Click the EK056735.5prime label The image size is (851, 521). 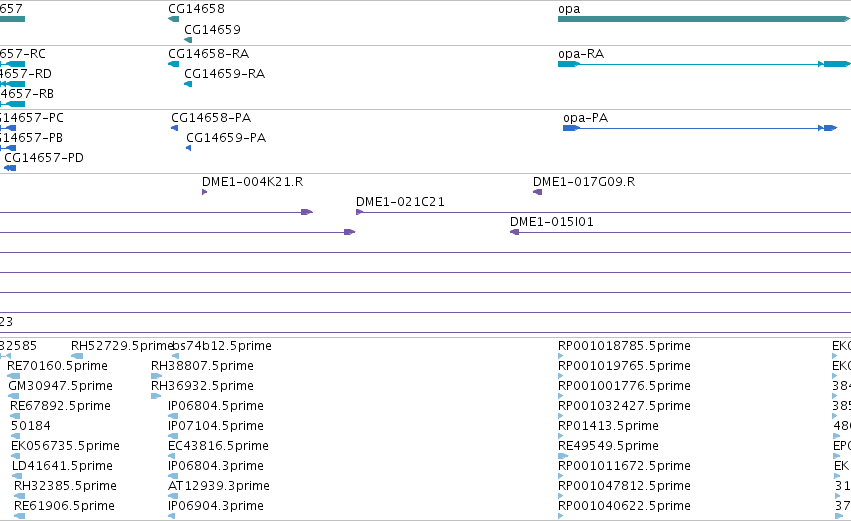(x=65, y=446)
